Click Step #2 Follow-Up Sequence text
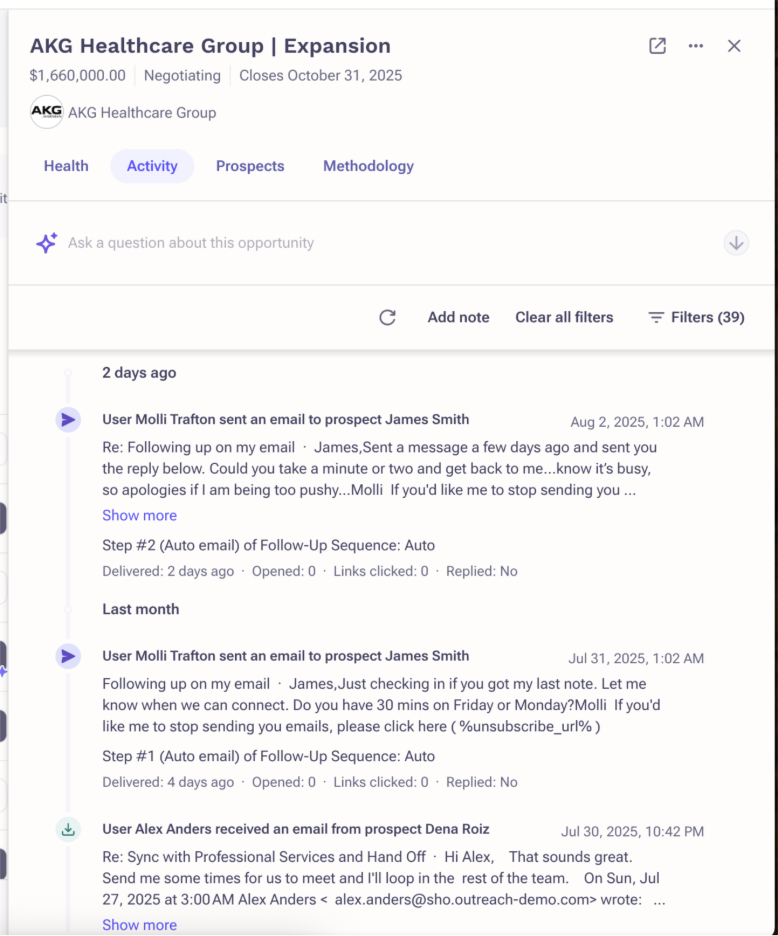The width and height of the screenshot is (778, 936). click(269, 546)
